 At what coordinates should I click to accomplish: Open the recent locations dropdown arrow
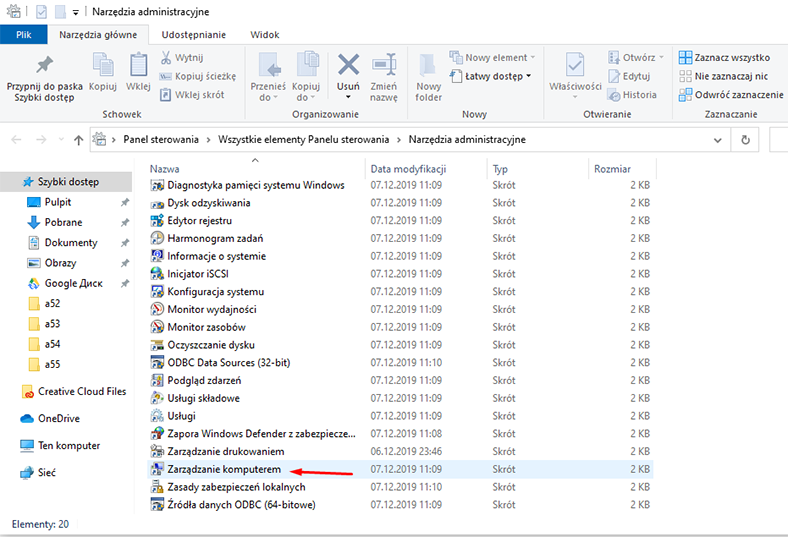[61, 139]
